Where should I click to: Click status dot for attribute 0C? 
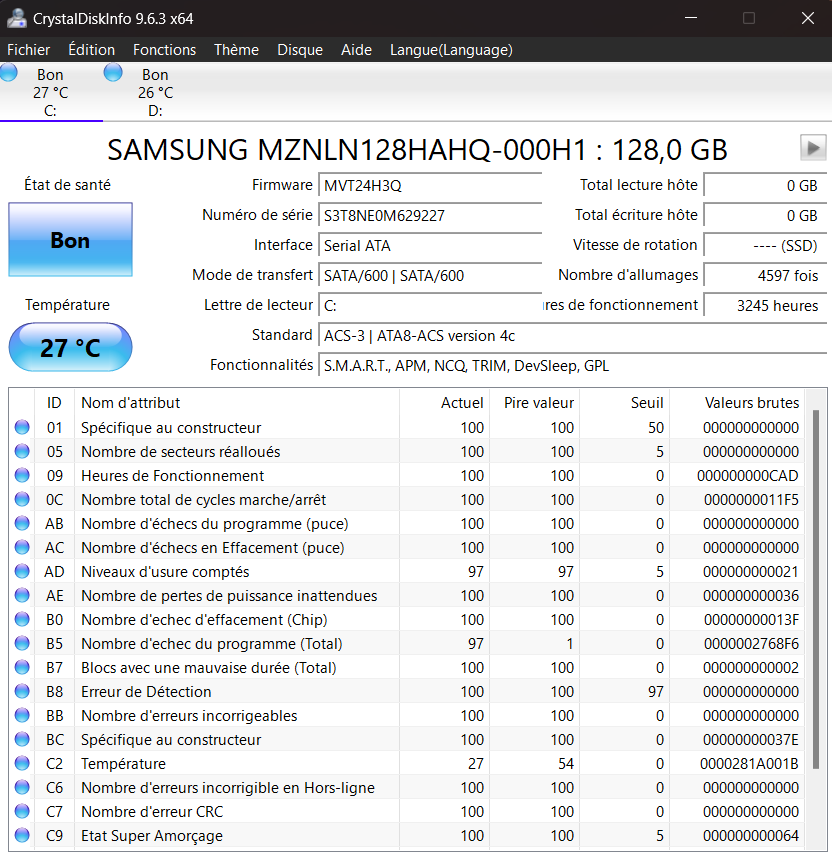point(22,499)
